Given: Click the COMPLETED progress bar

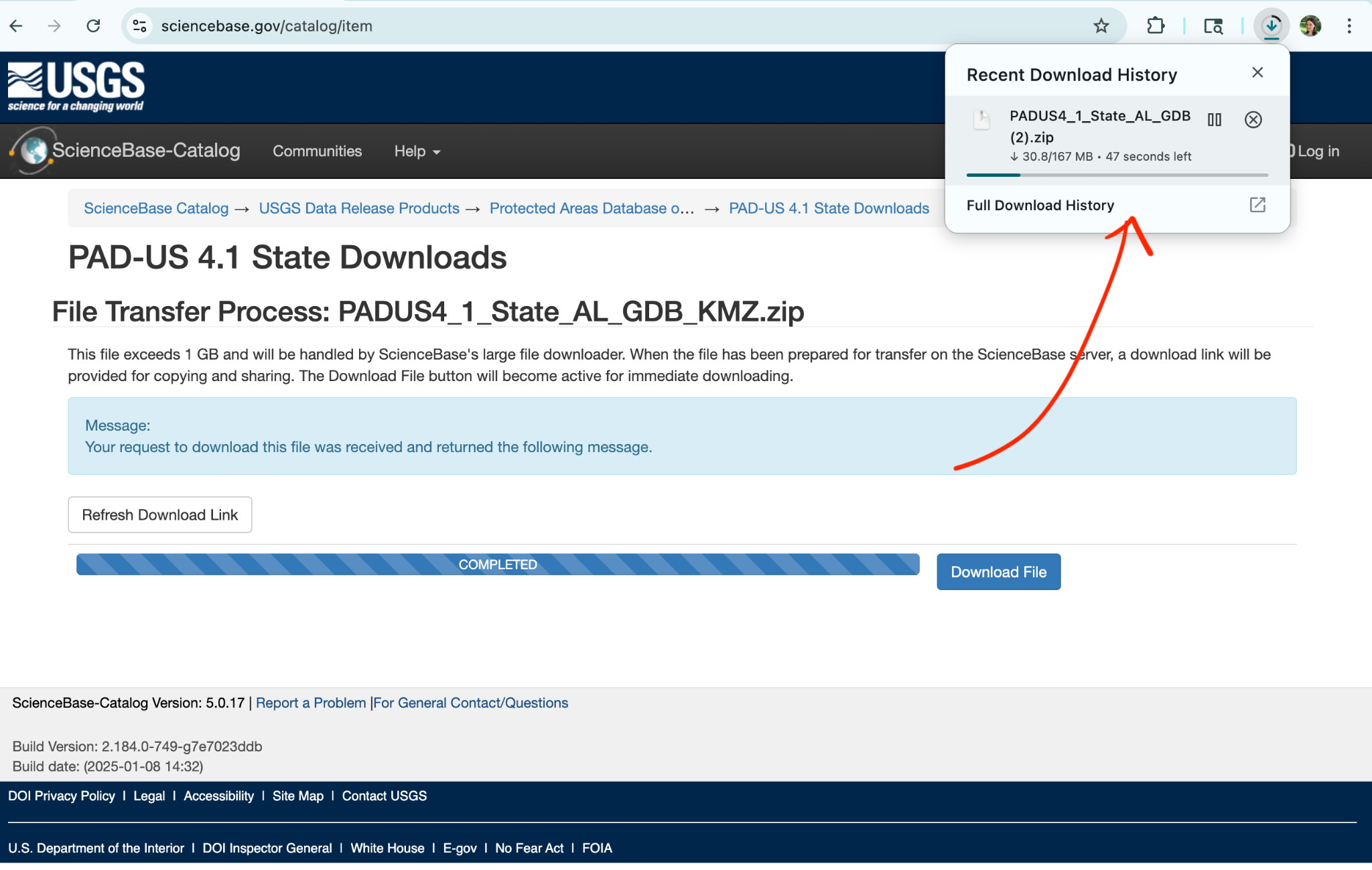Looking at the screenshot, I should (x=498, y=565).
